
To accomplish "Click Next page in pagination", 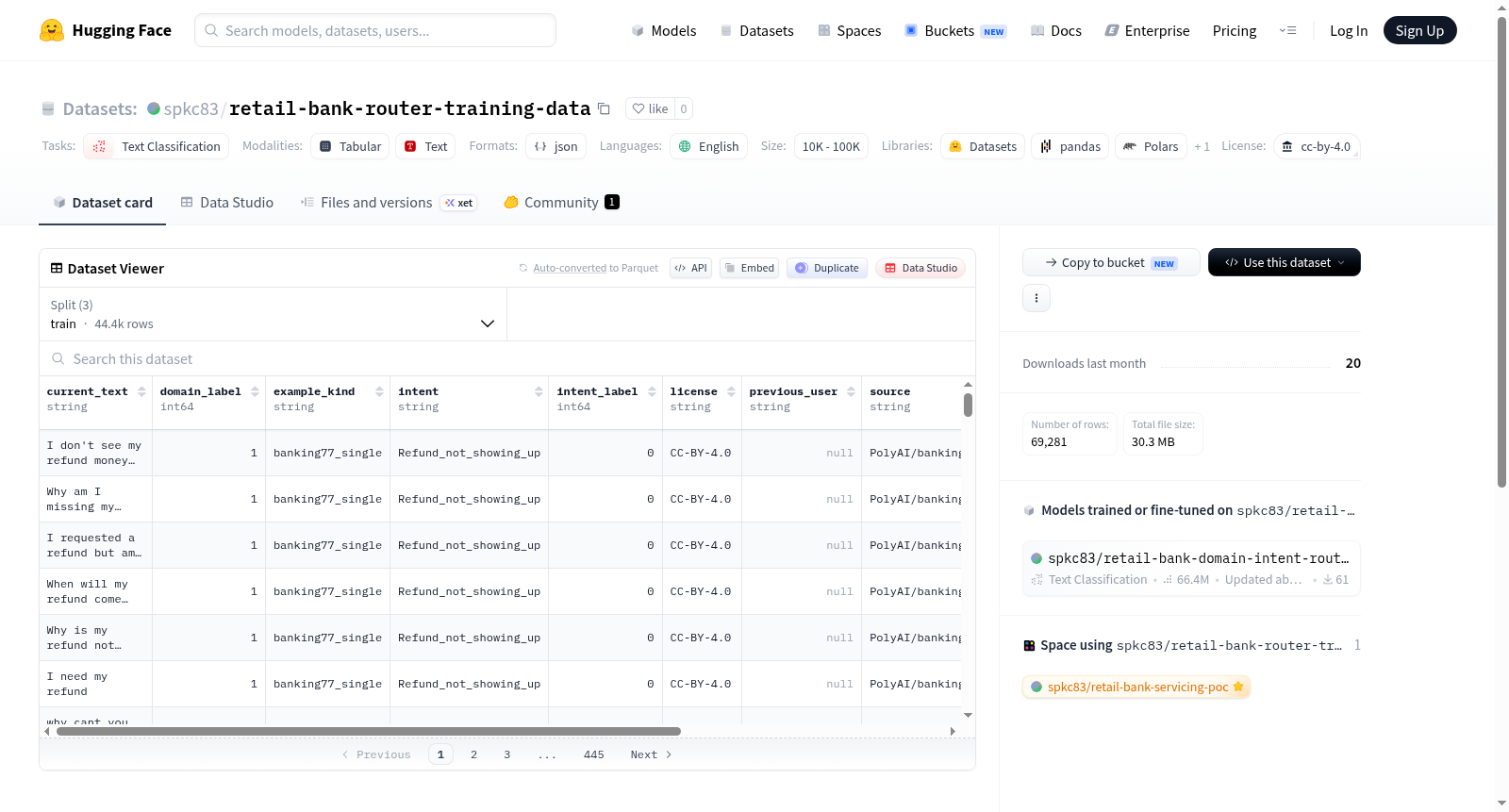I will (651, 754).
